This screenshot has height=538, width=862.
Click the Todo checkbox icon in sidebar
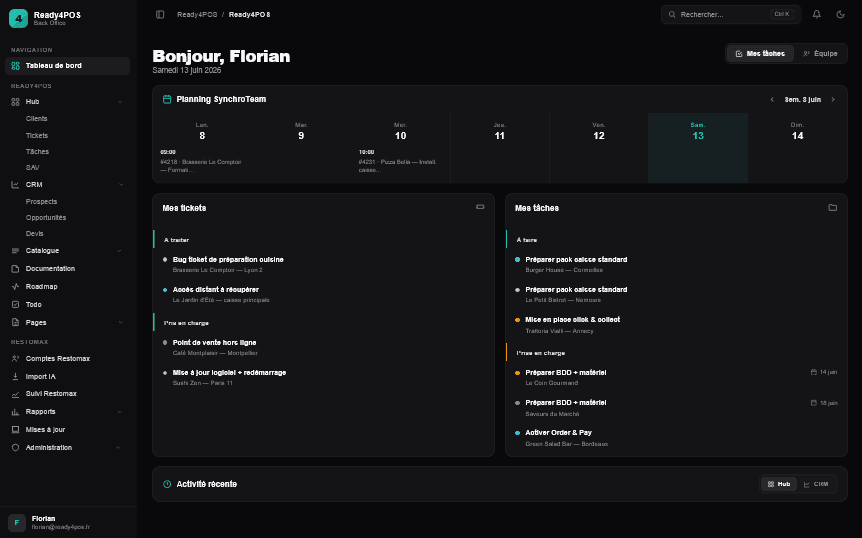[x=15, y=304]
